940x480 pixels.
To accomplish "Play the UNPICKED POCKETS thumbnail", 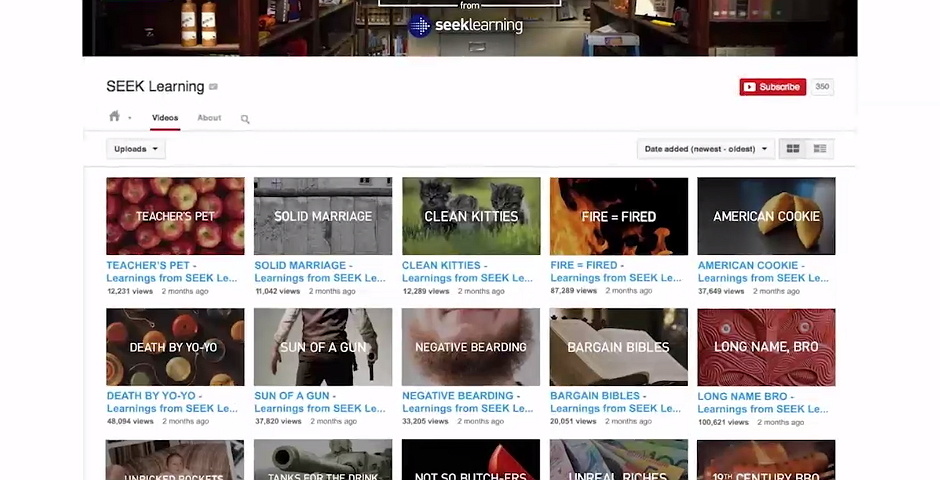I will [x=175, y=460].
